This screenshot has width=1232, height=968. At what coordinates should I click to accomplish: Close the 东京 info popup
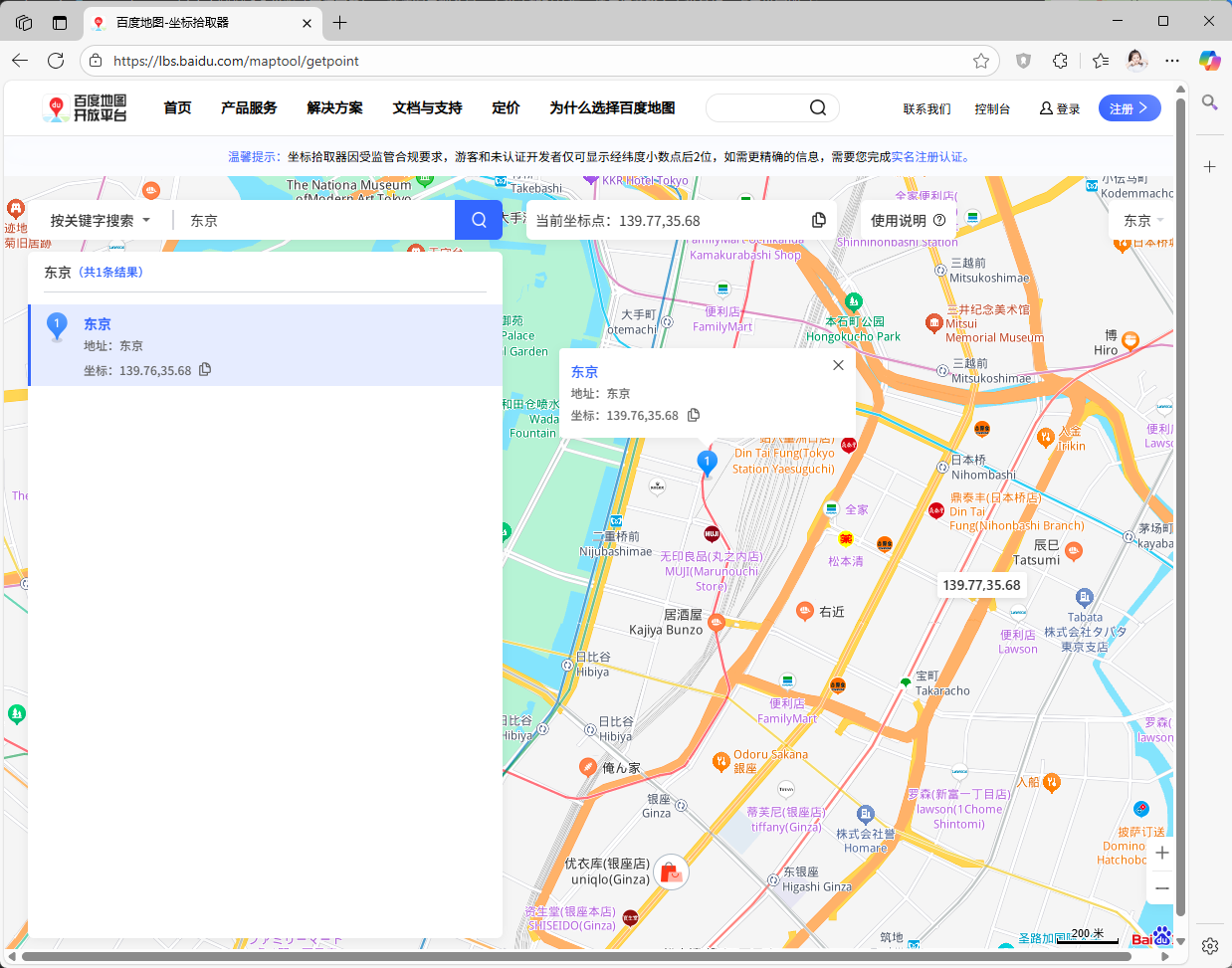pyautogui.click(x=838, y=365)
